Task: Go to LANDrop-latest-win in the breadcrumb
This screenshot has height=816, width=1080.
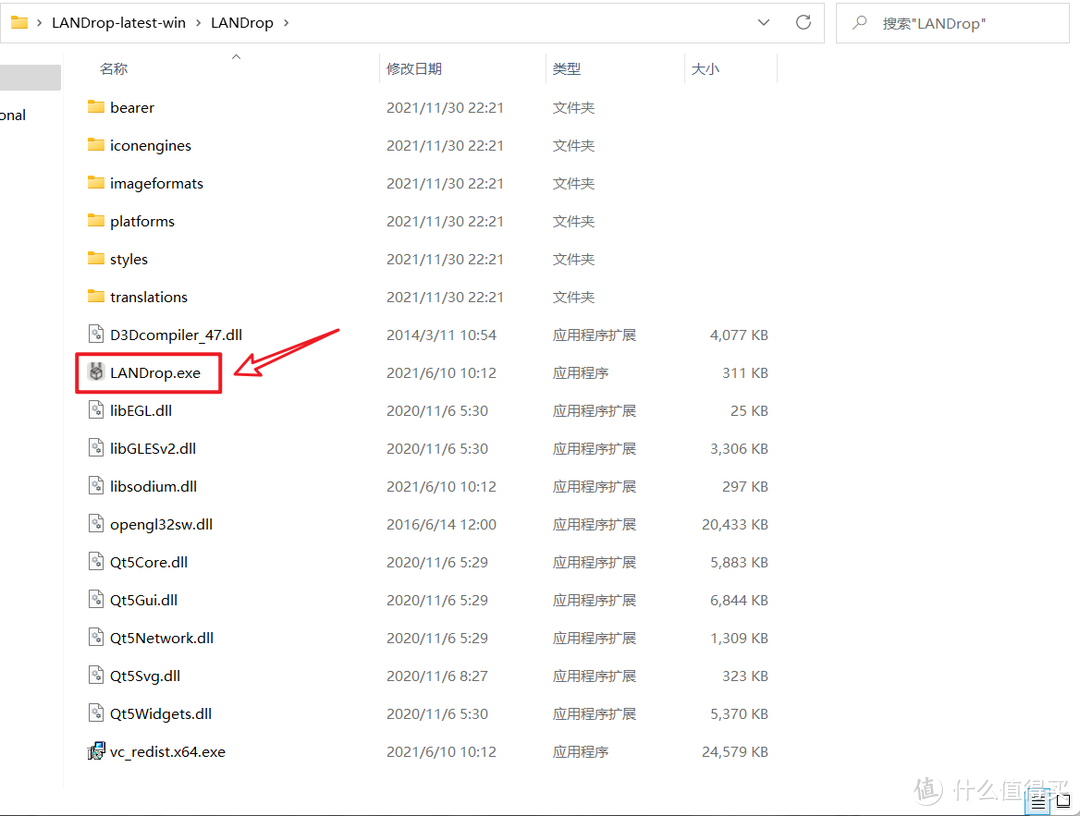Action: tap(118, 23)
